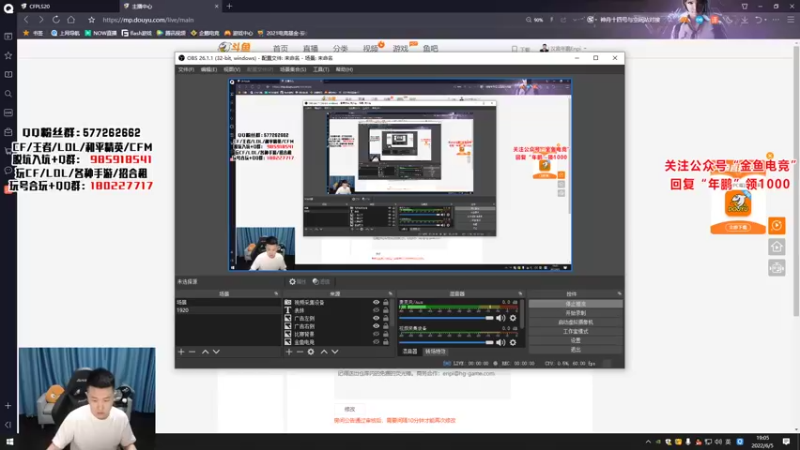The width and height of the screenshot is (800, 450).
Task: Click orange play icon on right sidebar
Action: [x=777, y=226]
